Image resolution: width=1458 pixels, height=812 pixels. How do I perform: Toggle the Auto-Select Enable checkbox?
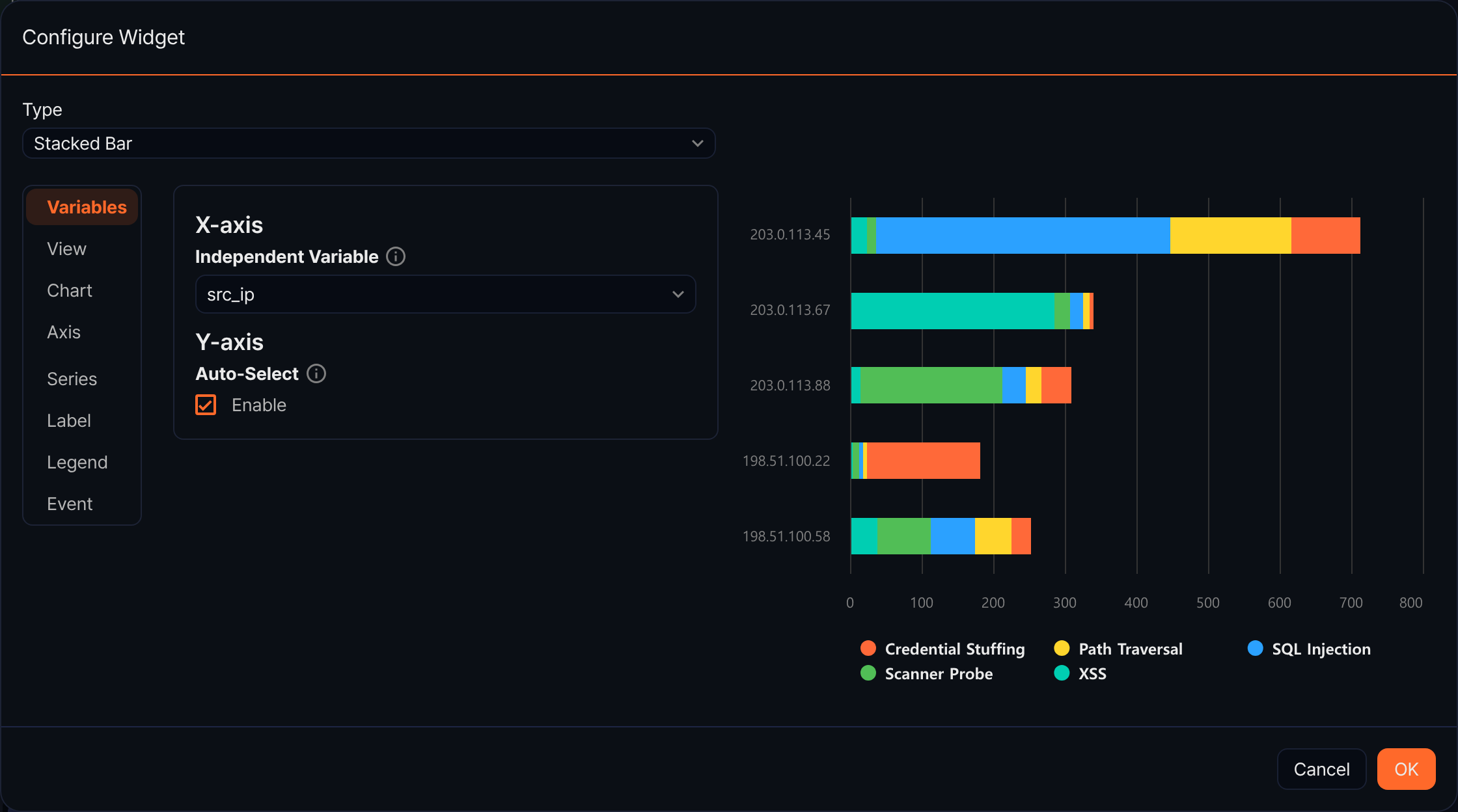pos(206,405)
